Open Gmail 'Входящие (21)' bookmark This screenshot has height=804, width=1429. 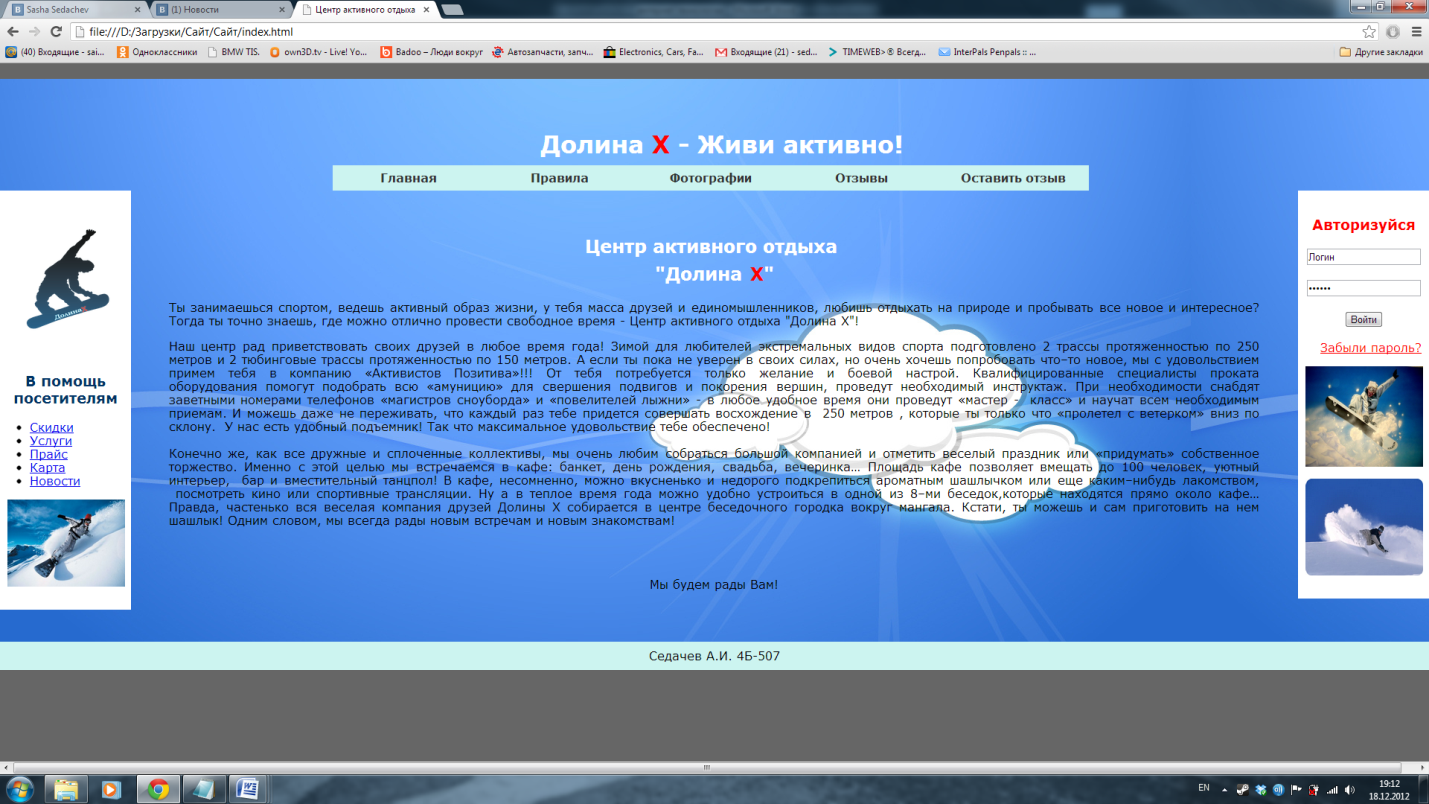[766, 52]
